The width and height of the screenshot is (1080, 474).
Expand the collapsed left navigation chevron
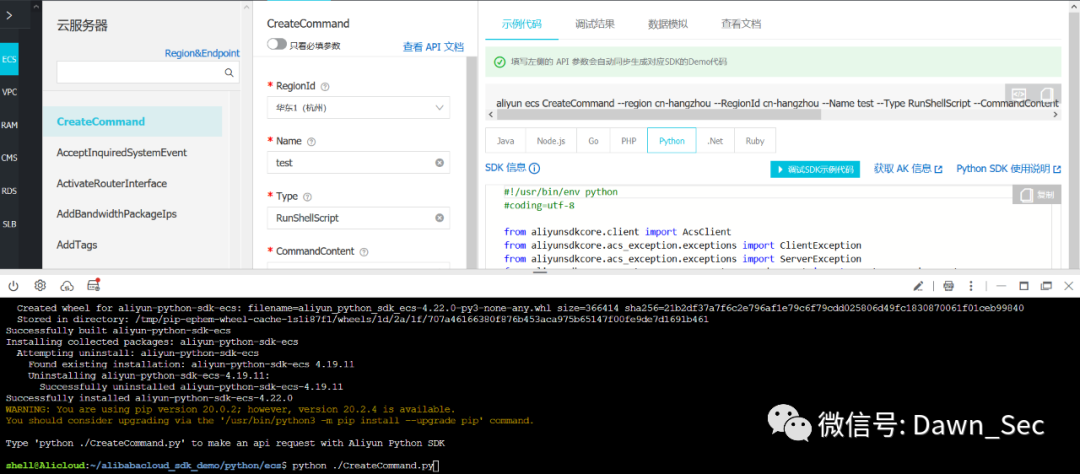(x=9, y=14)
